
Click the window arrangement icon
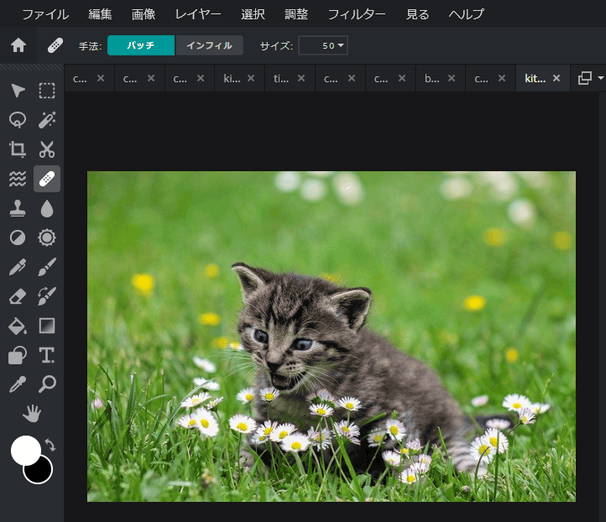(x=585, y=78)
